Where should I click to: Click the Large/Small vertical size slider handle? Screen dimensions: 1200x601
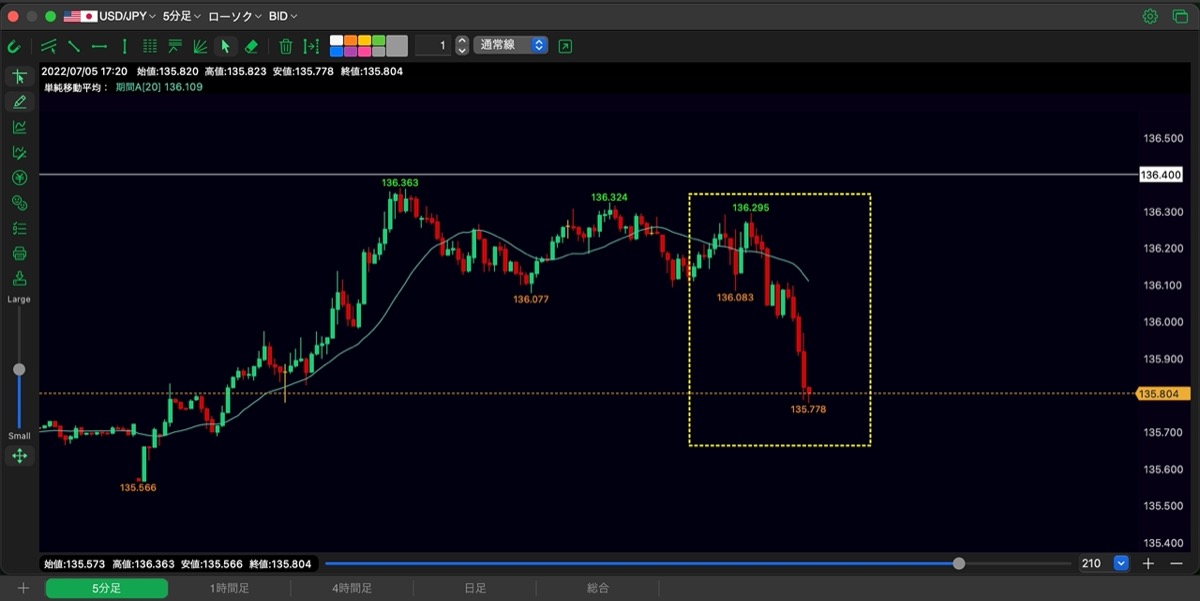pyautogui.click(x=19, y=370)
